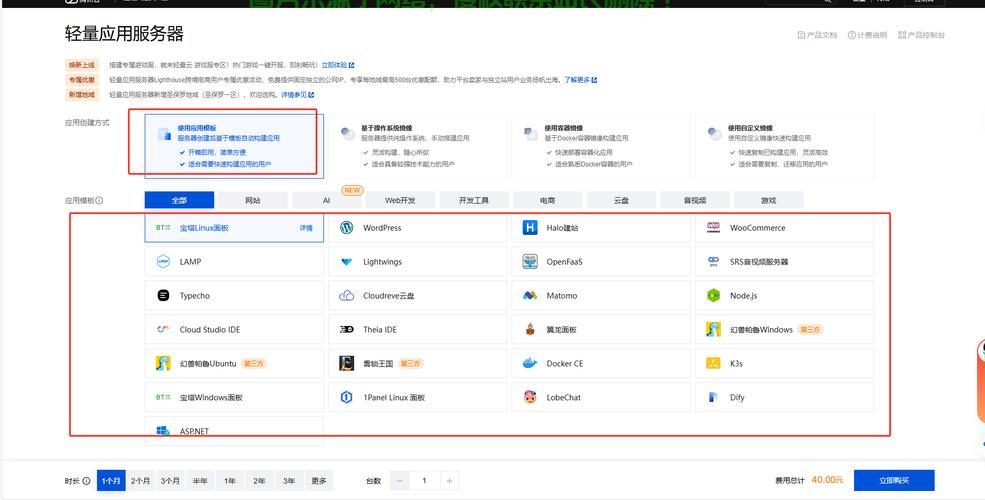Switch to the 云盘 template tab
This screenshot has width=985, height=500.
[621, 200]
